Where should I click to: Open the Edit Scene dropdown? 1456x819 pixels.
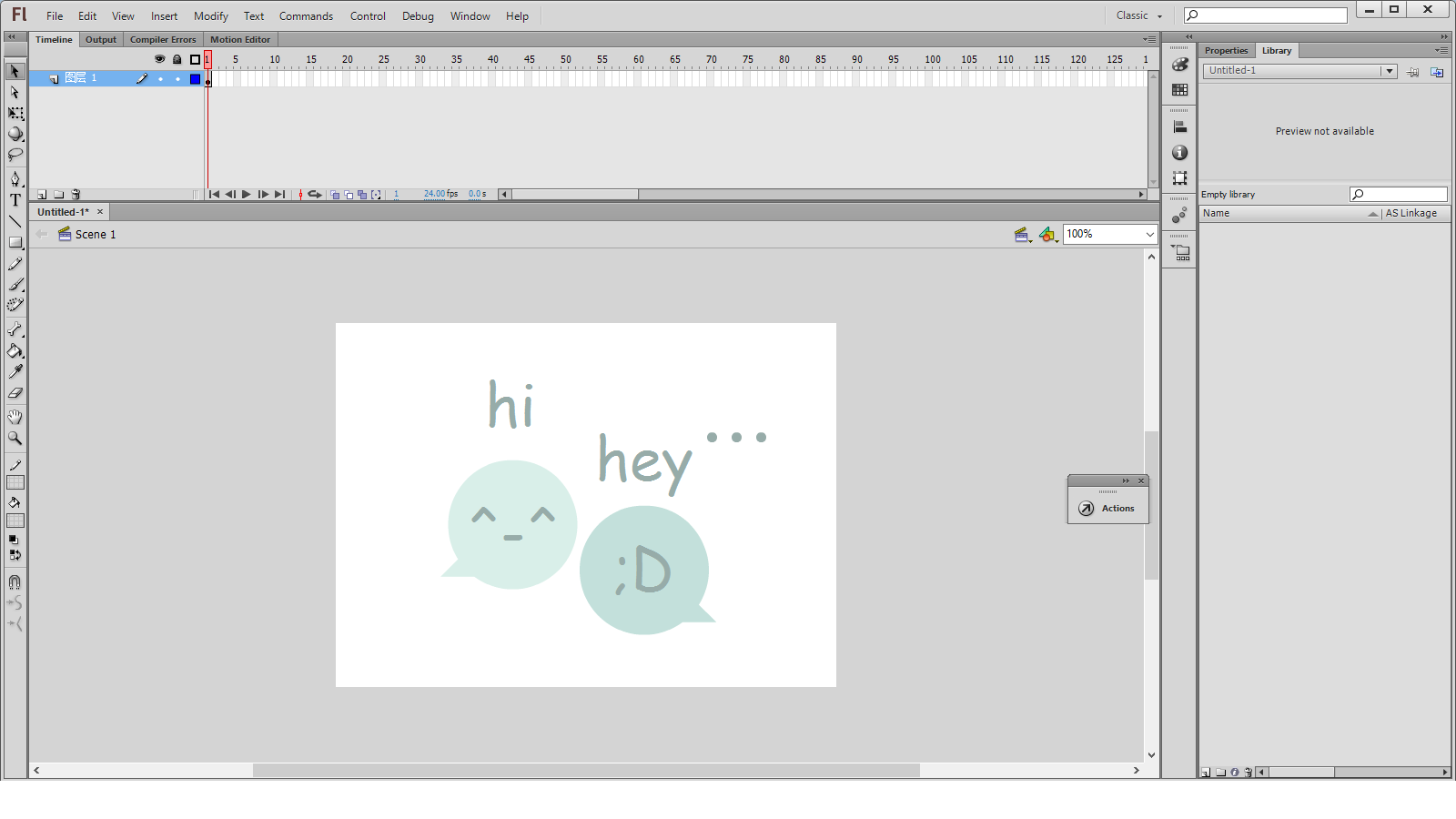1023,235
